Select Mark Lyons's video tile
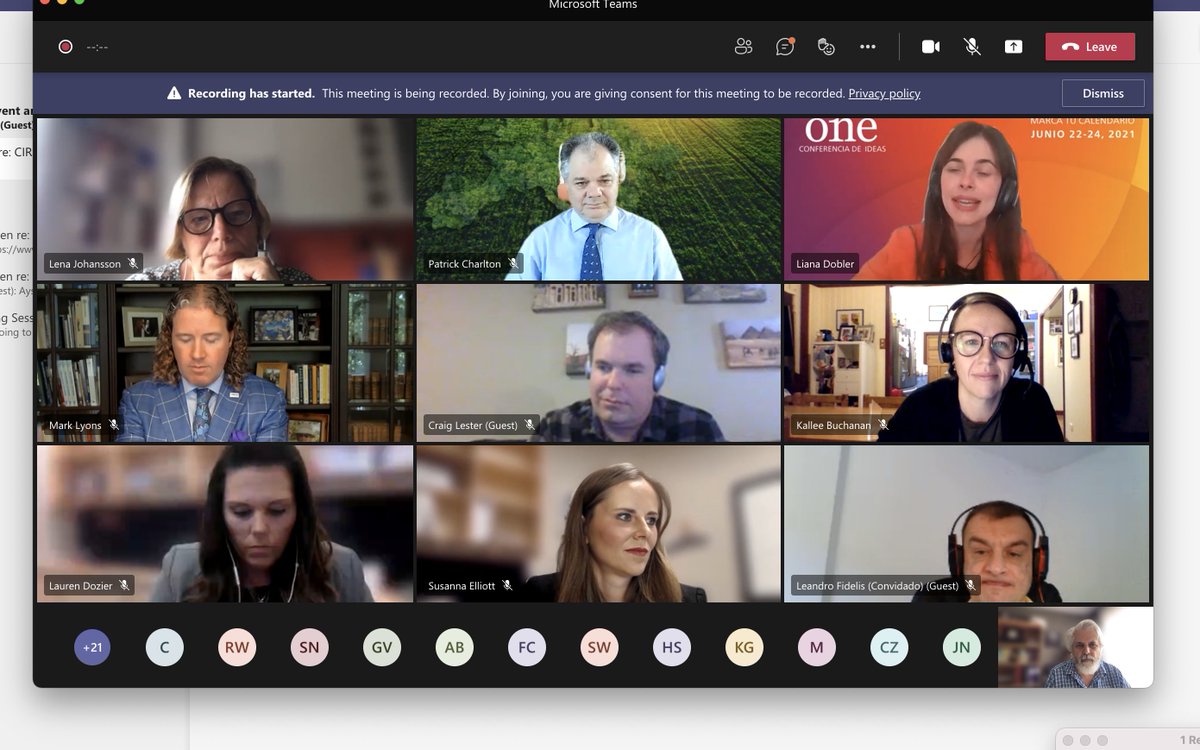Screen dimensions: 1200x750 [x=225, y=362]
